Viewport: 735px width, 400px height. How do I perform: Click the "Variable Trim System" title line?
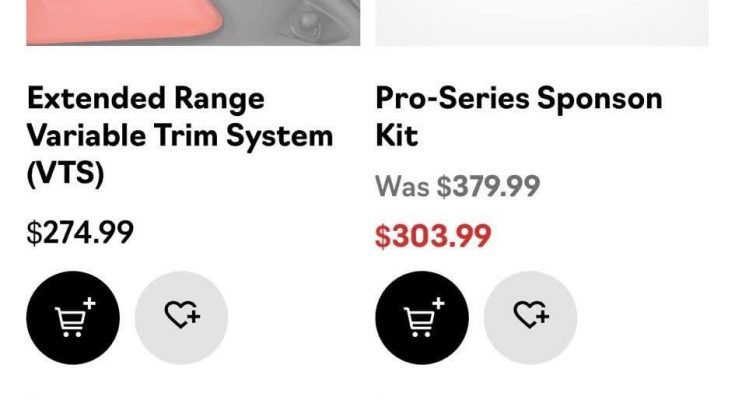point(179,135)
